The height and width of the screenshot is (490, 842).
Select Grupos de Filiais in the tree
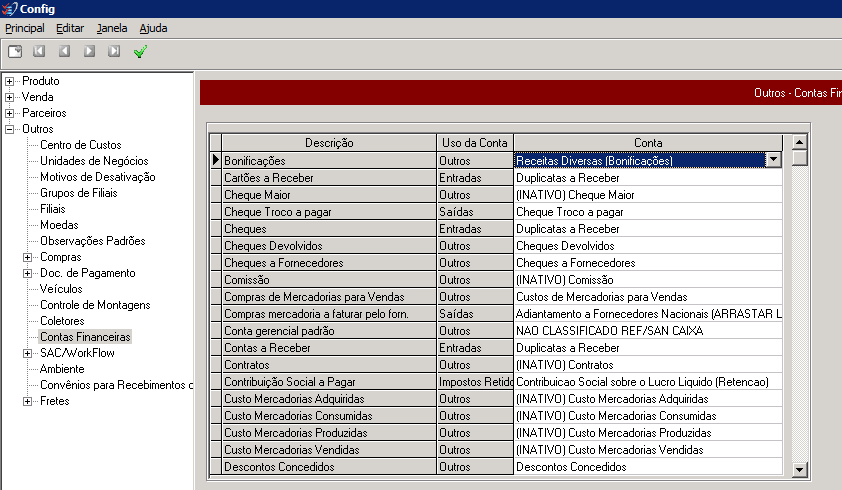pos(78,193)
